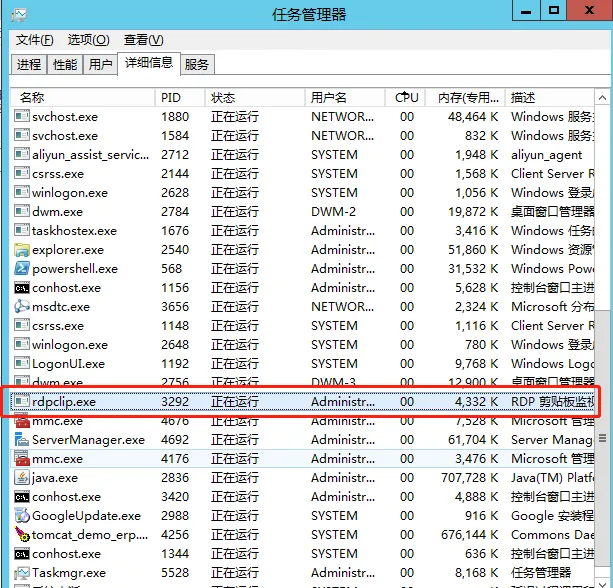Click the LogonUI.exe process icon
Viewport: 613px width, 588px height.
click(22, 363)
